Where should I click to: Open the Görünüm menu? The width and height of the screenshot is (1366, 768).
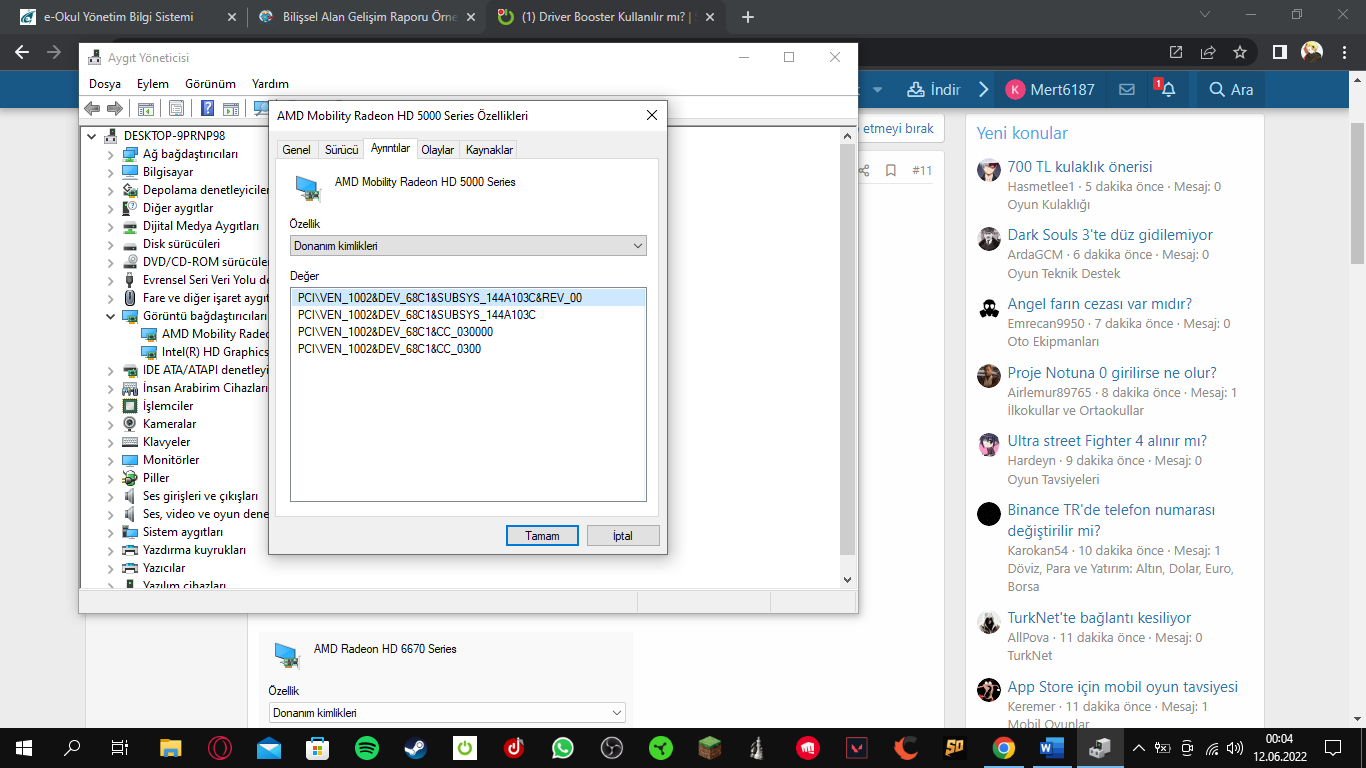210,84
